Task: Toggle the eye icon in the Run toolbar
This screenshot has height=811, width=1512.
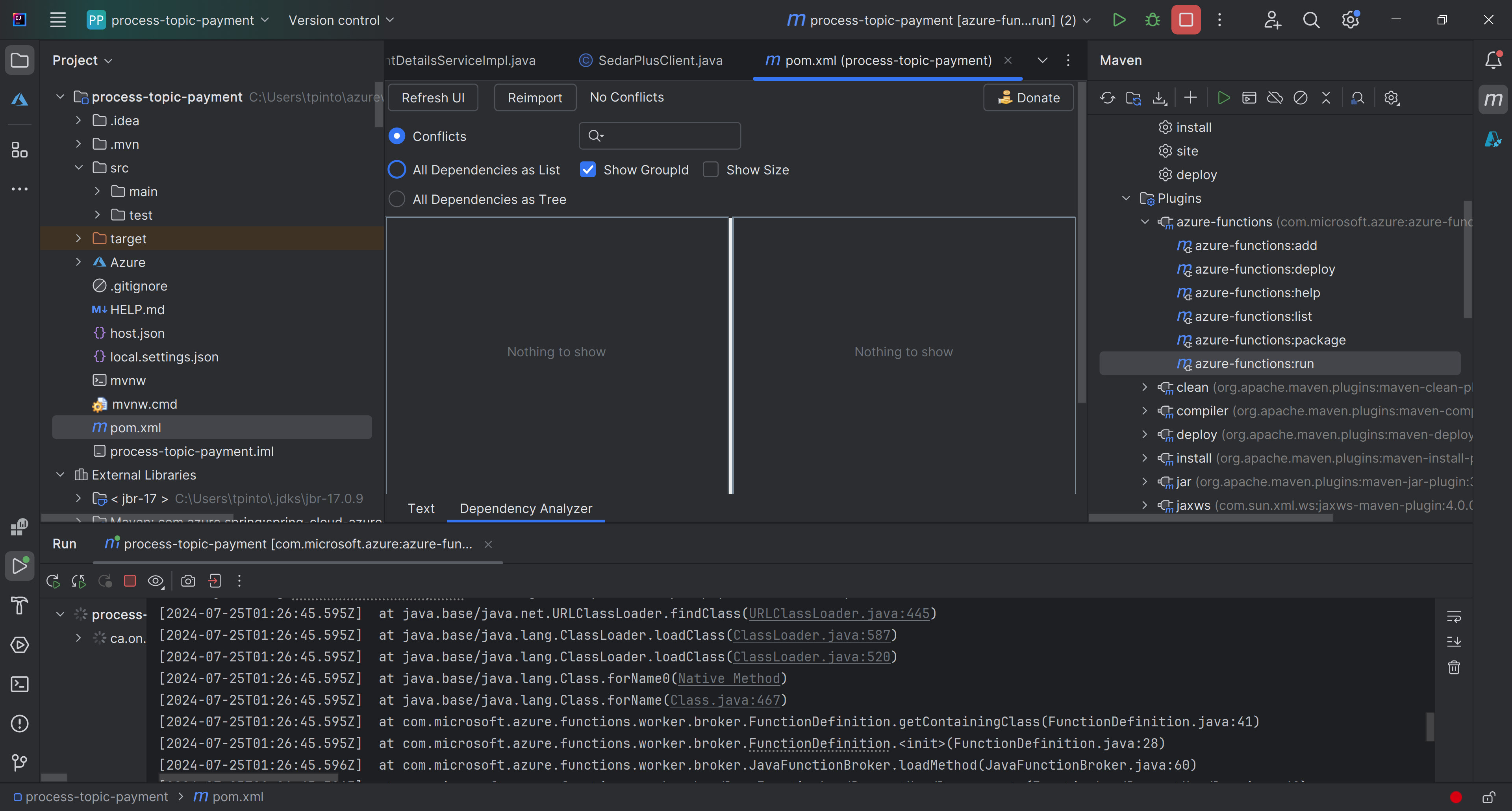Action: click(x=156, y=581)
